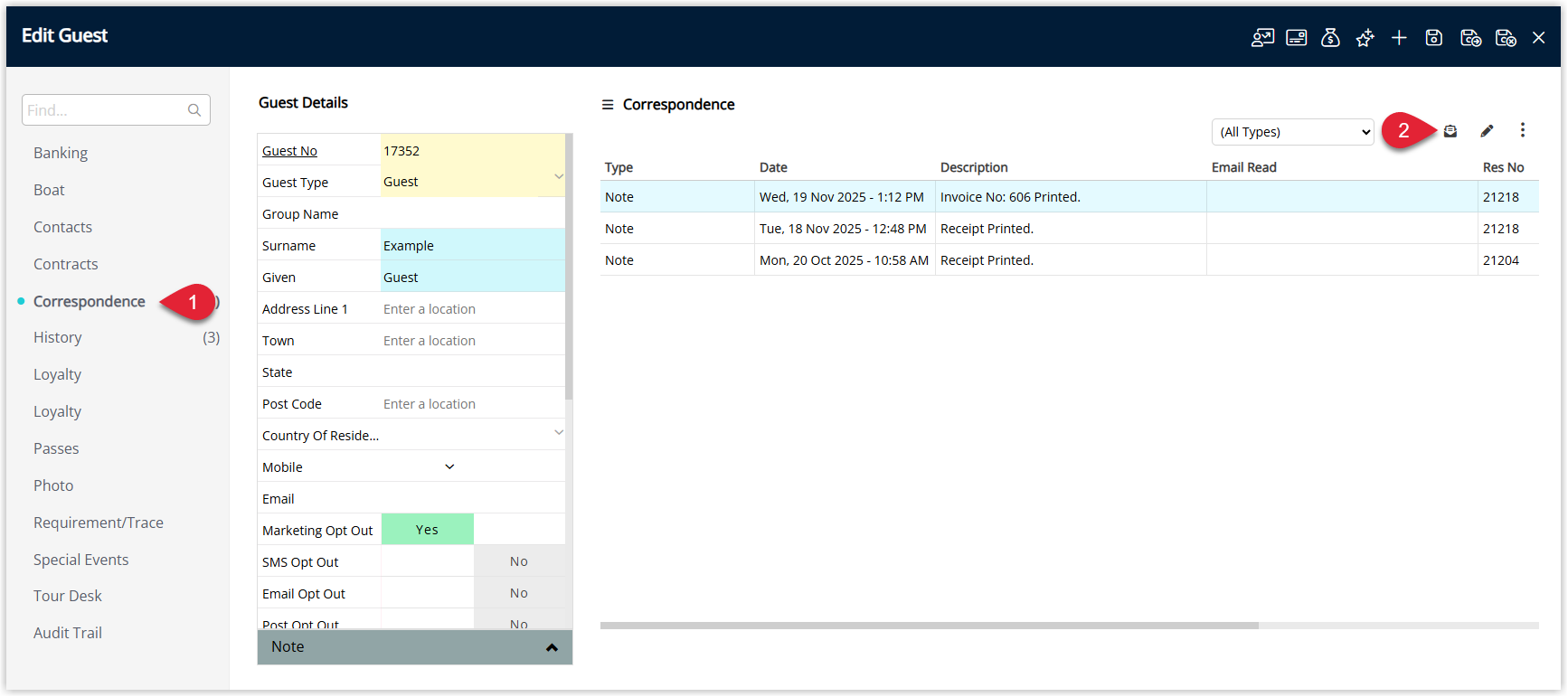The height and width of the screenshot is (697, 1568).
Task: Click the money bag icon
Action: 1330,38
